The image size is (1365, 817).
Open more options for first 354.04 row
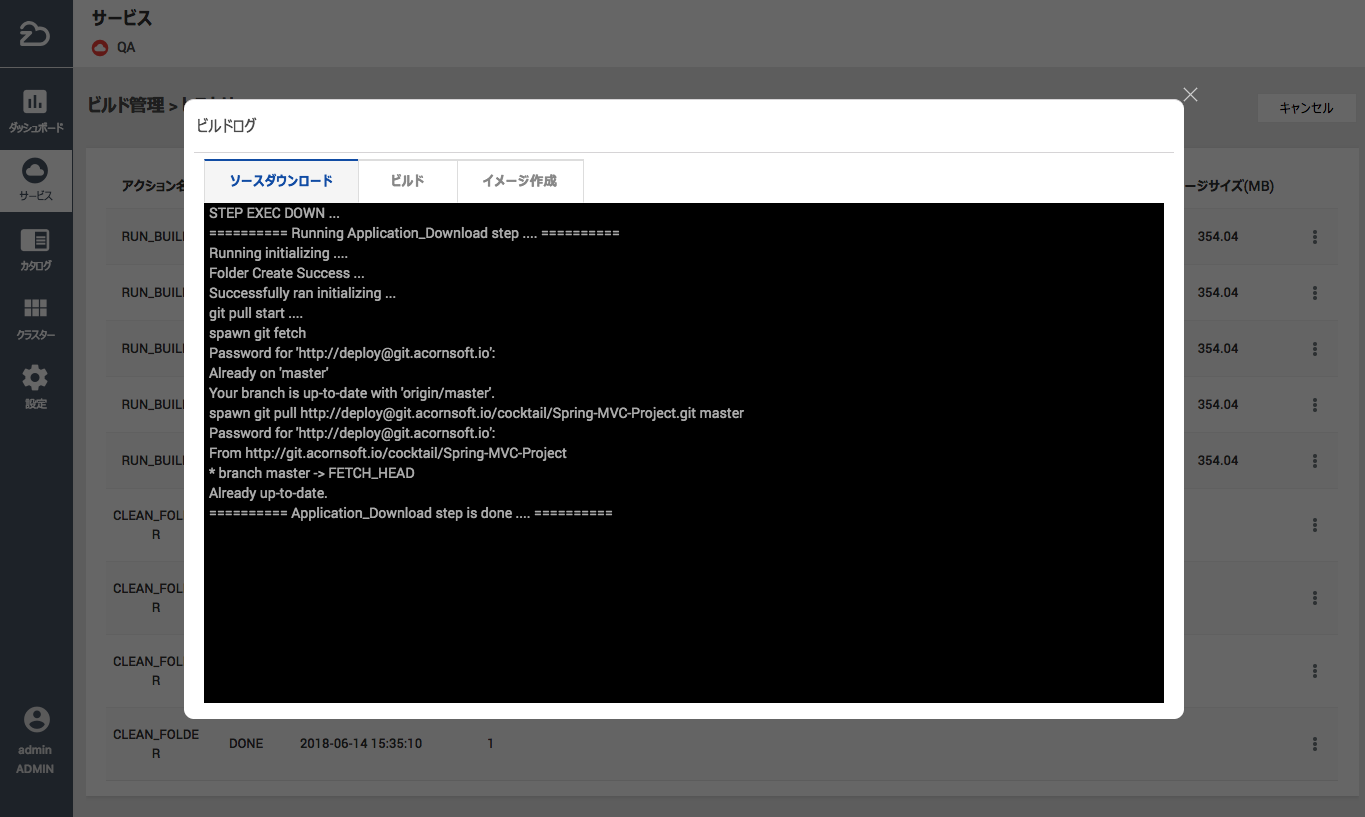coord(1314,237)
